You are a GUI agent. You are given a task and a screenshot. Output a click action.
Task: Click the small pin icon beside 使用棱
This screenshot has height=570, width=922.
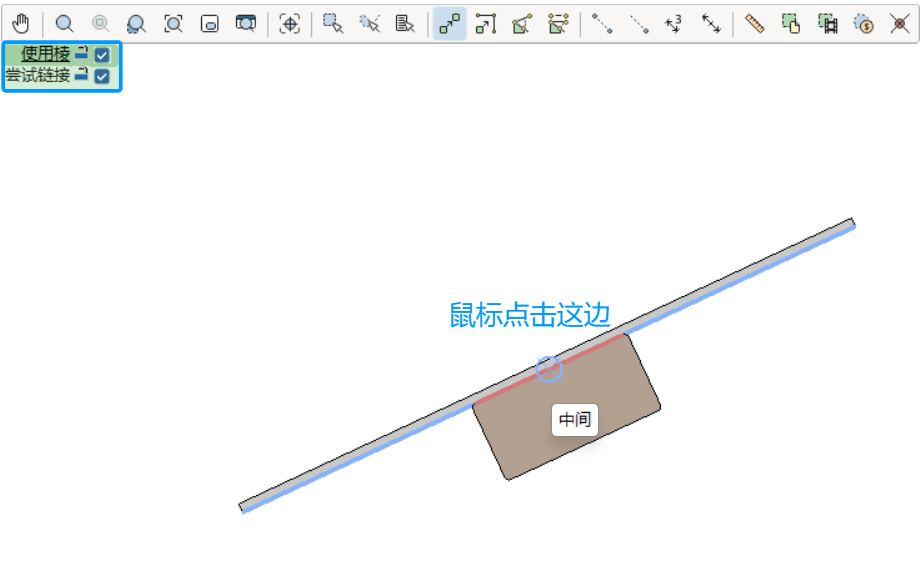pyautogui.click(x=82, y=54)
